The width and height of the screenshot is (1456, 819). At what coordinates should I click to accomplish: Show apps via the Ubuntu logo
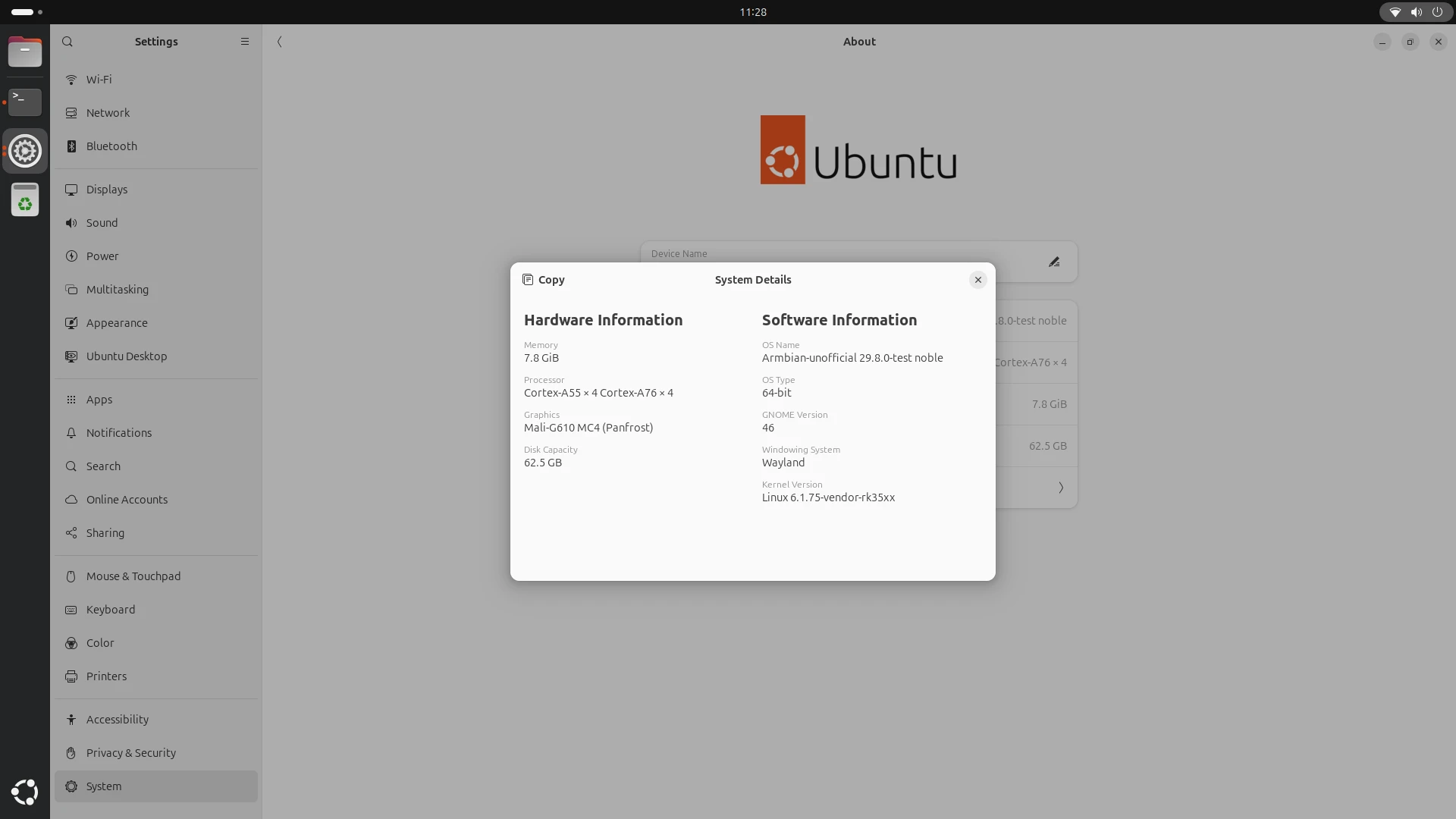point(25,792)
